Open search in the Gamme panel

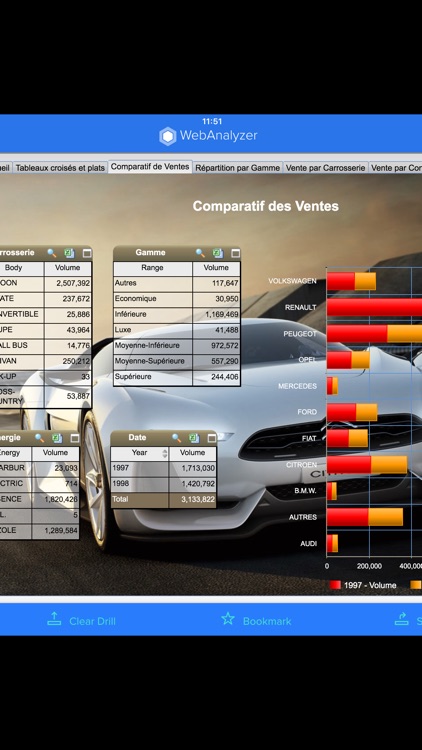(200, 253)
